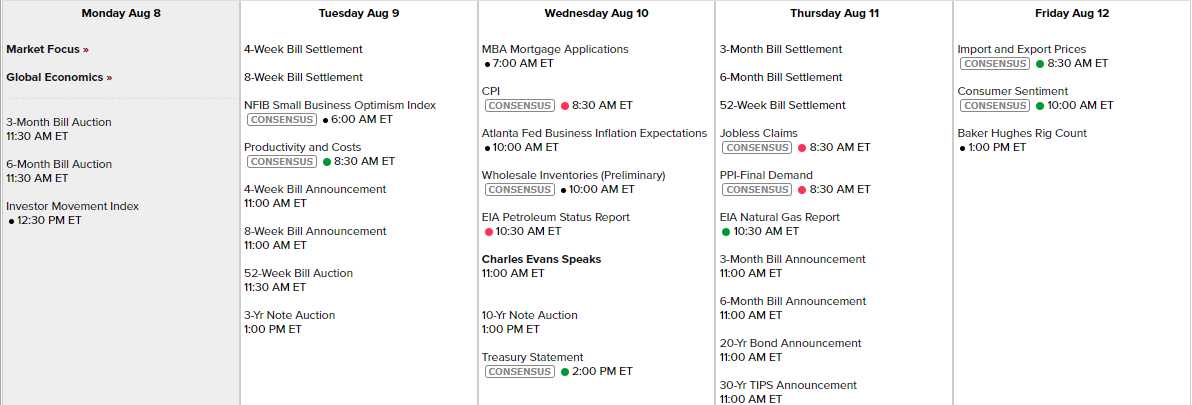The image size is (1192, 405).
Task: Click the green dot under EIA Natural Gas Report
Action: pos(726,231)
